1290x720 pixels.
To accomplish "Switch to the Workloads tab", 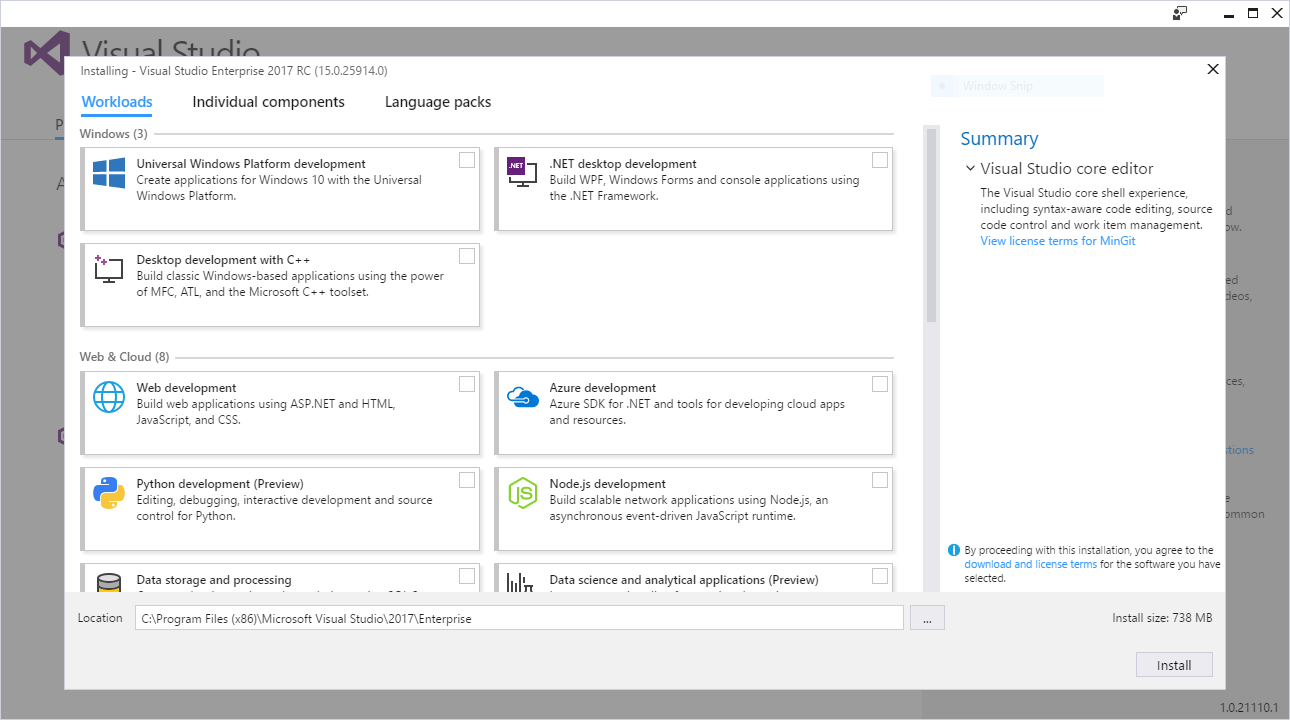I will click(117, 102).
